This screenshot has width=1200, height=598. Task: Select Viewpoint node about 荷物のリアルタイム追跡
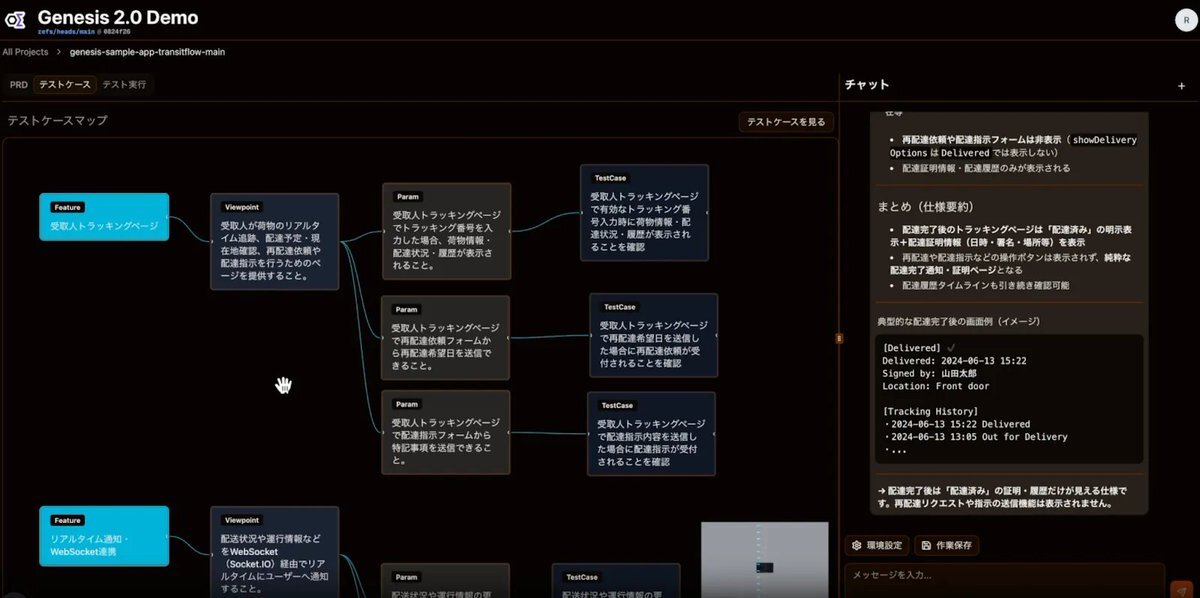(x=274, y=241)
